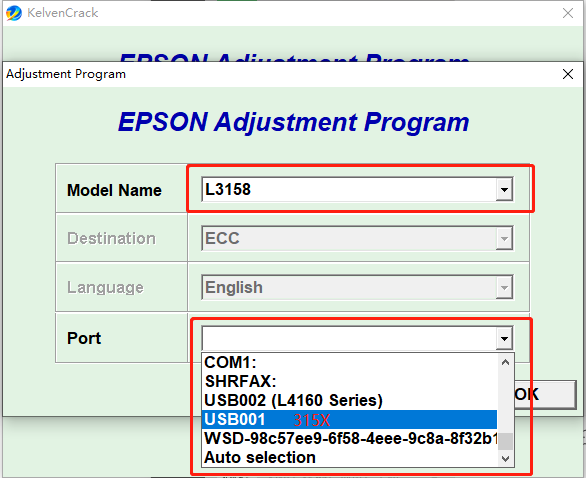Open the Port dropdown arrow
The width and height of the screenshot is (586, 478).
pyautogui.click(x=504, y=339)
